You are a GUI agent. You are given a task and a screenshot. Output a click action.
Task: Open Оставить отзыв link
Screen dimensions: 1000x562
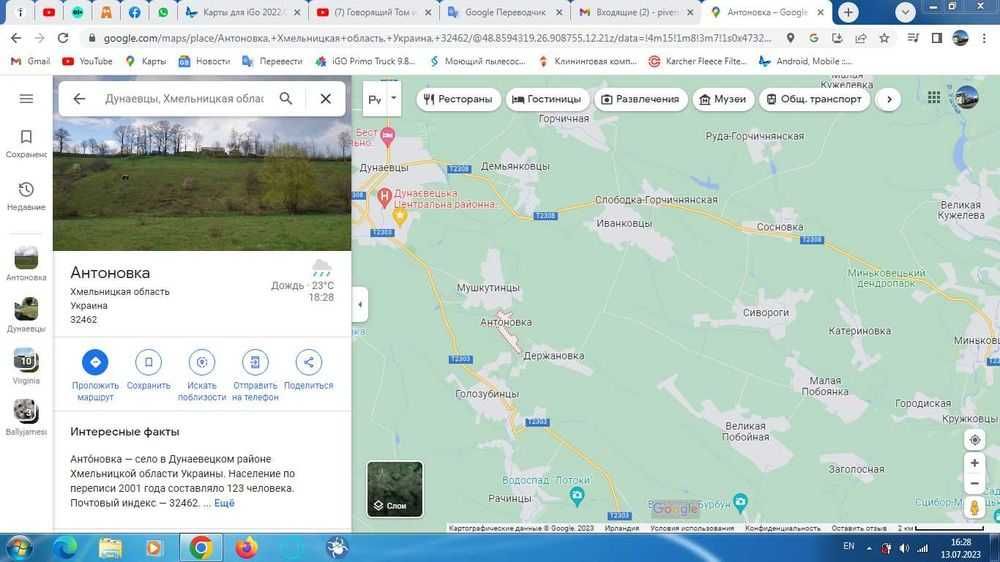(x=859, y=528)
